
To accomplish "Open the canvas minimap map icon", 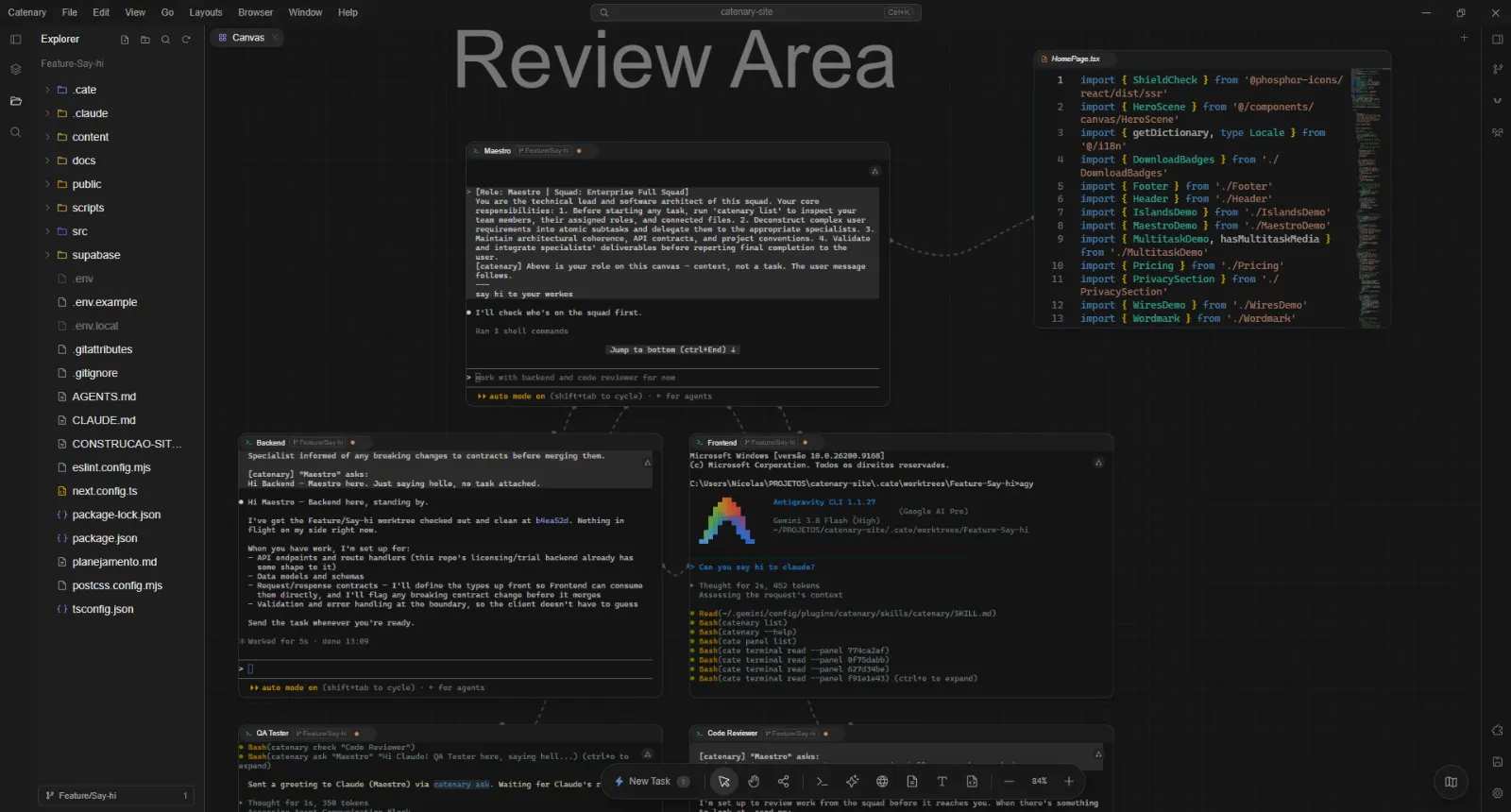I will [1452, 782].
